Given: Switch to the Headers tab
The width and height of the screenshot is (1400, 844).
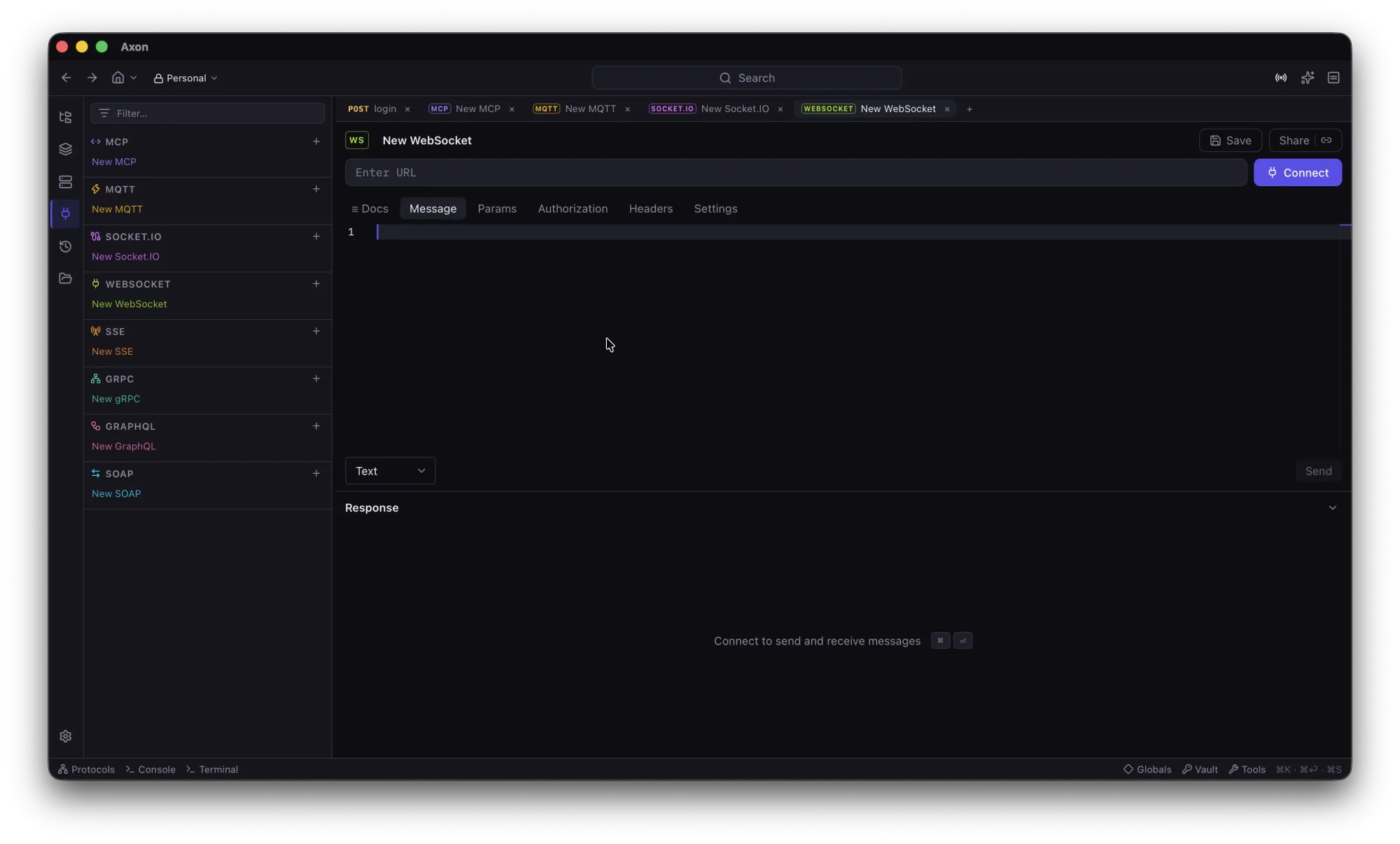Looking at the screenshot, I should [651, 209].
